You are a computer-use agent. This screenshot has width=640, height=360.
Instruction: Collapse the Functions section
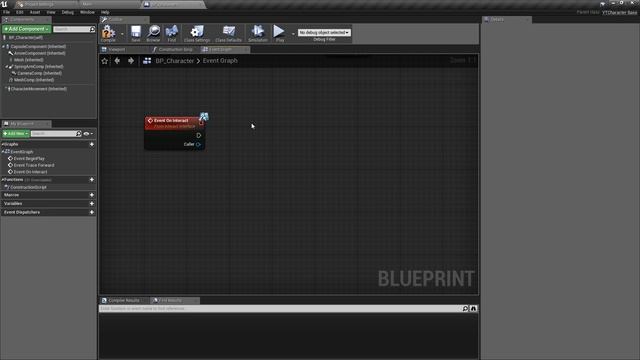point(2,180)
